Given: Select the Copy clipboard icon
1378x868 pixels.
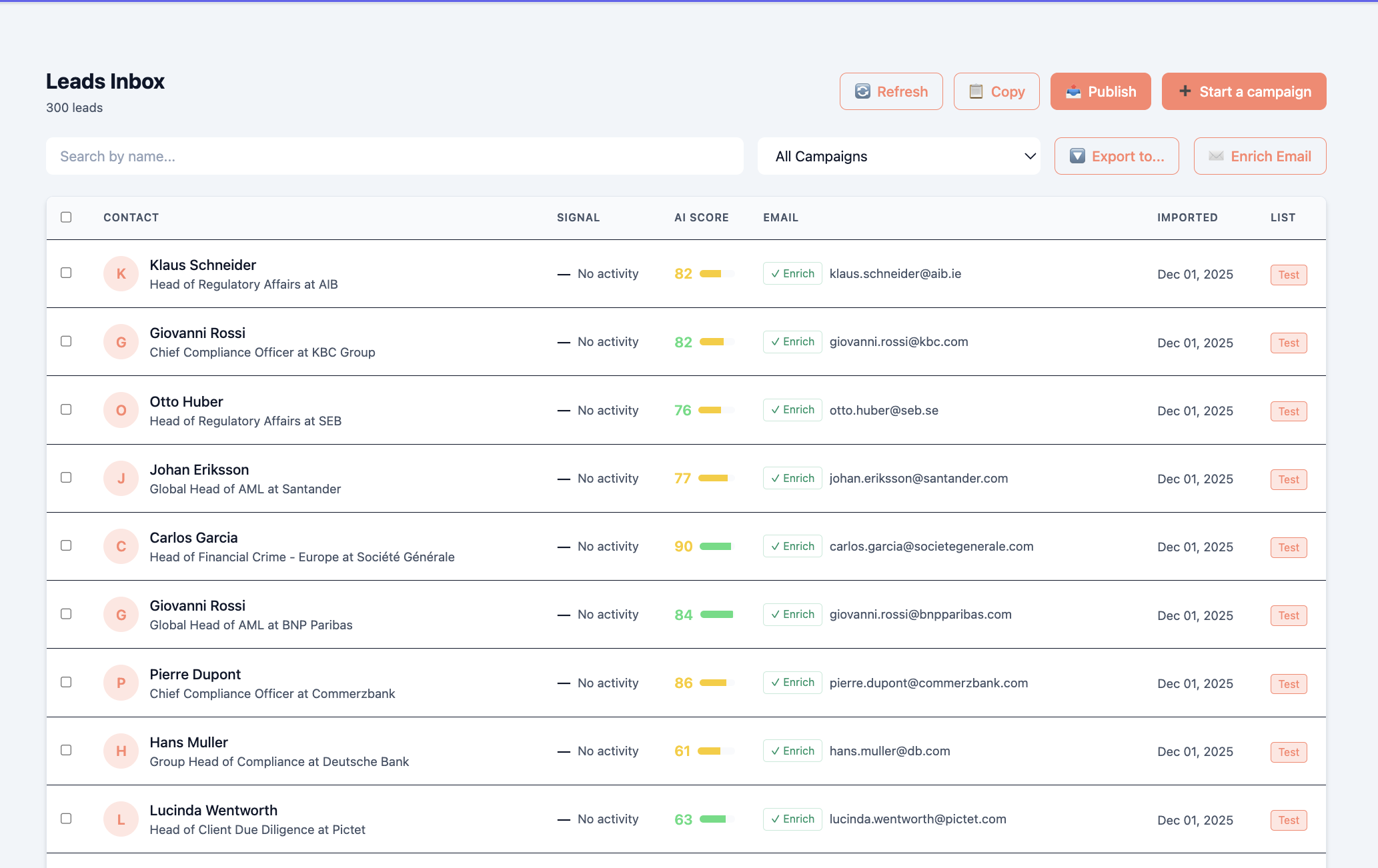Looking at the screenshot, I should click(976, 91).
